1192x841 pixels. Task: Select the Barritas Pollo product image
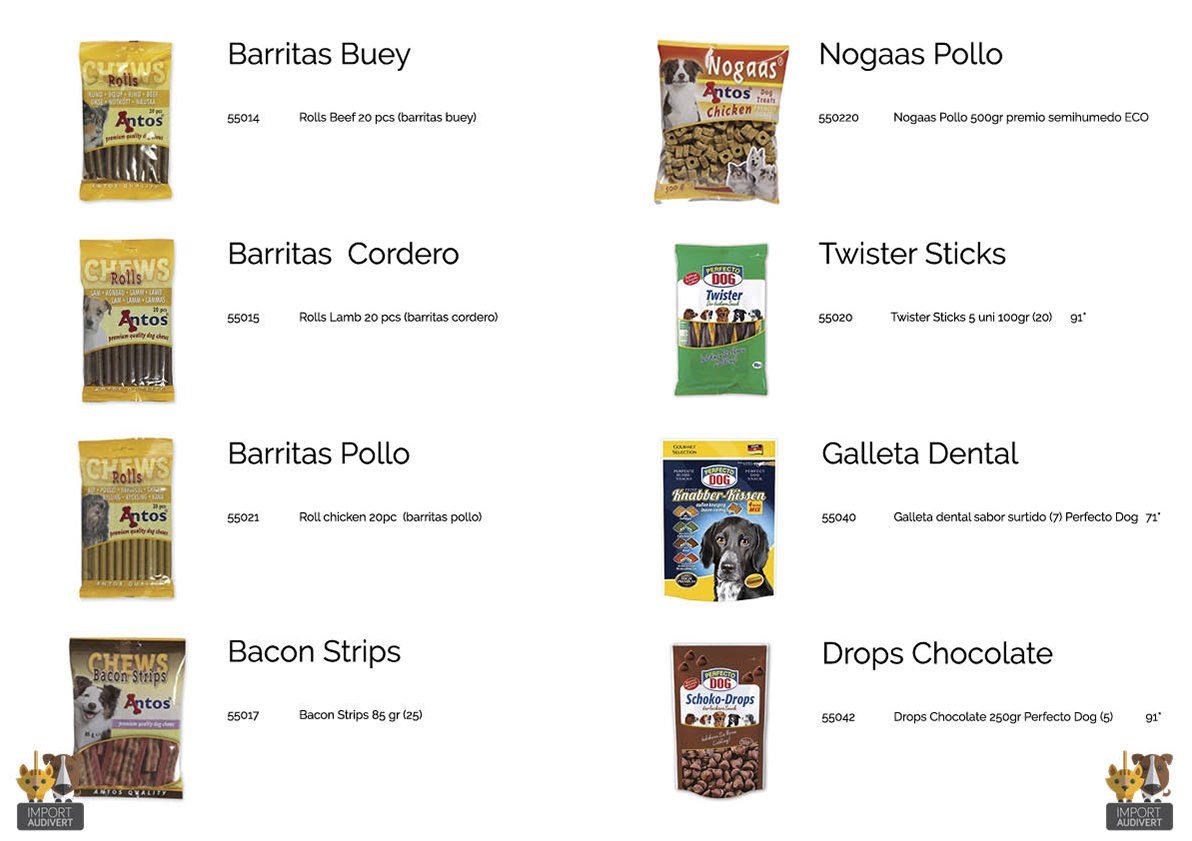click(127, 518)
